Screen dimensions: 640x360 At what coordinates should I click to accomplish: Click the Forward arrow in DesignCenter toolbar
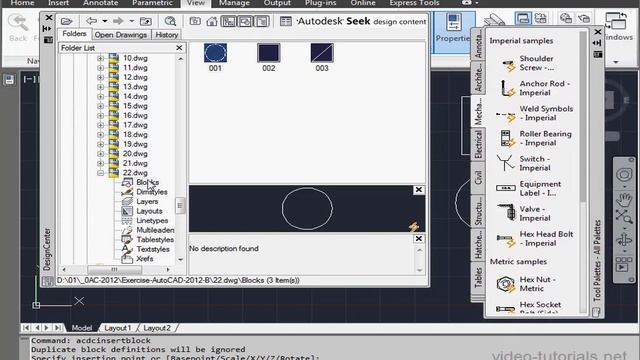tap(118, 21)
